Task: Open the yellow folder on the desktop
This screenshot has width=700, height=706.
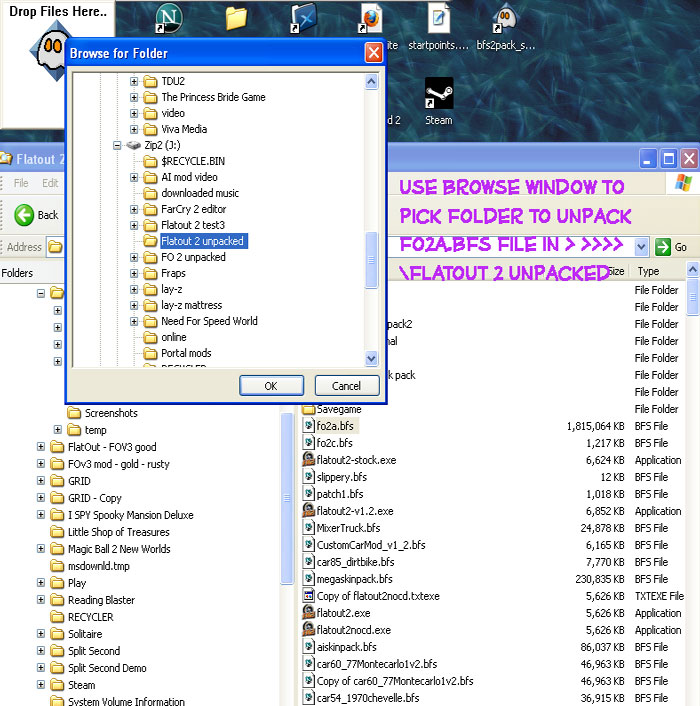Action: click(236, 18)
